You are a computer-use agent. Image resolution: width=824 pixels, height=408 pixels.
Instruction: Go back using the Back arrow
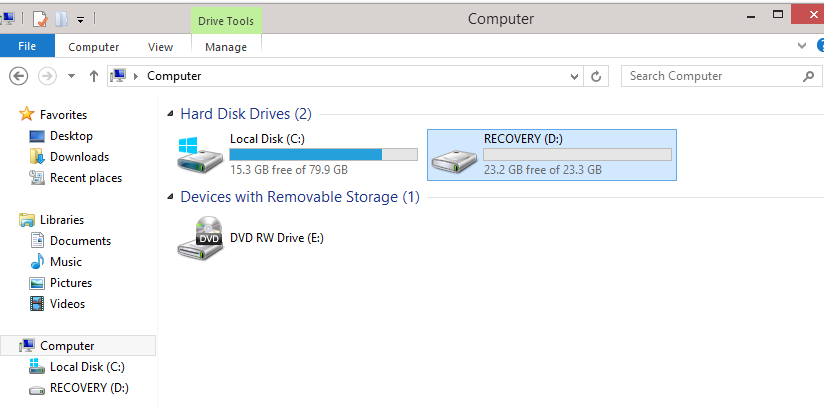(18, 76)
